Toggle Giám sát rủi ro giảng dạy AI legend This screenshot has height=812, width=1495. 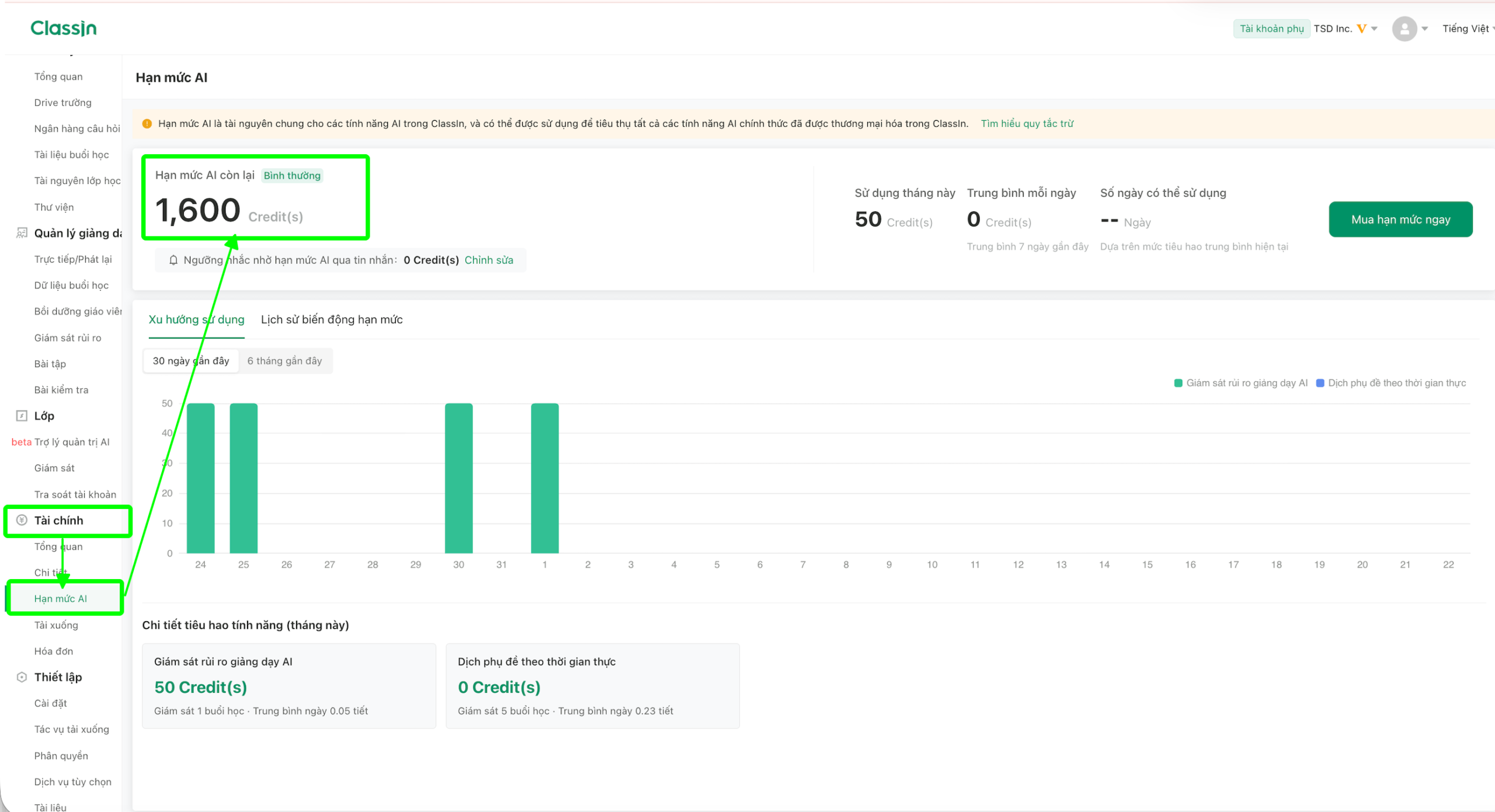click(1240, 383)
